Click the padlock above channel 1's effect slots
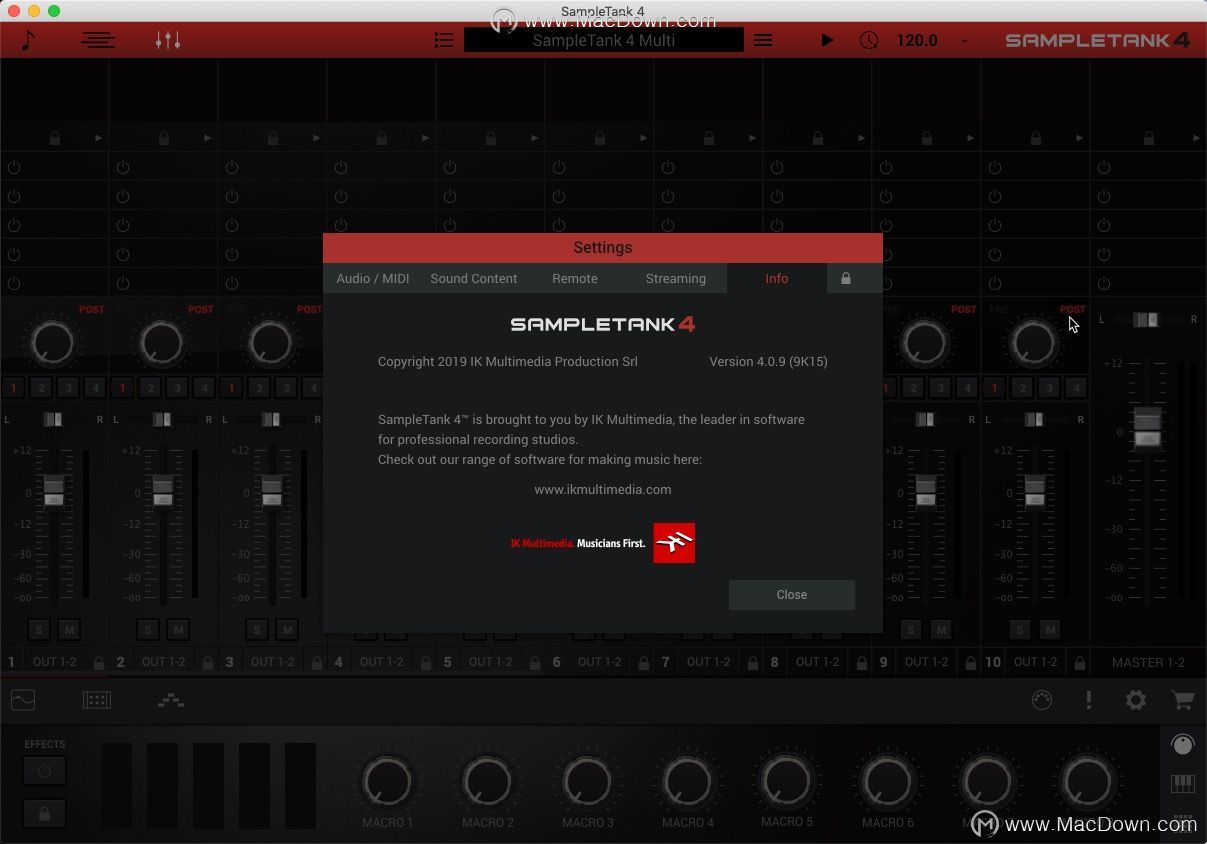The image size is (1207, 844). click(55, 138)
